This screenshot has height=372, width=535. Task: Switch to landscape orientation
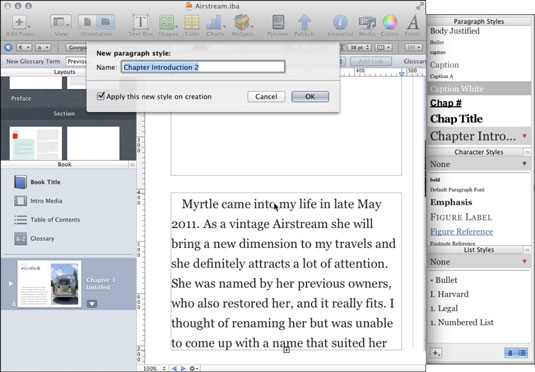coord(105,22)
